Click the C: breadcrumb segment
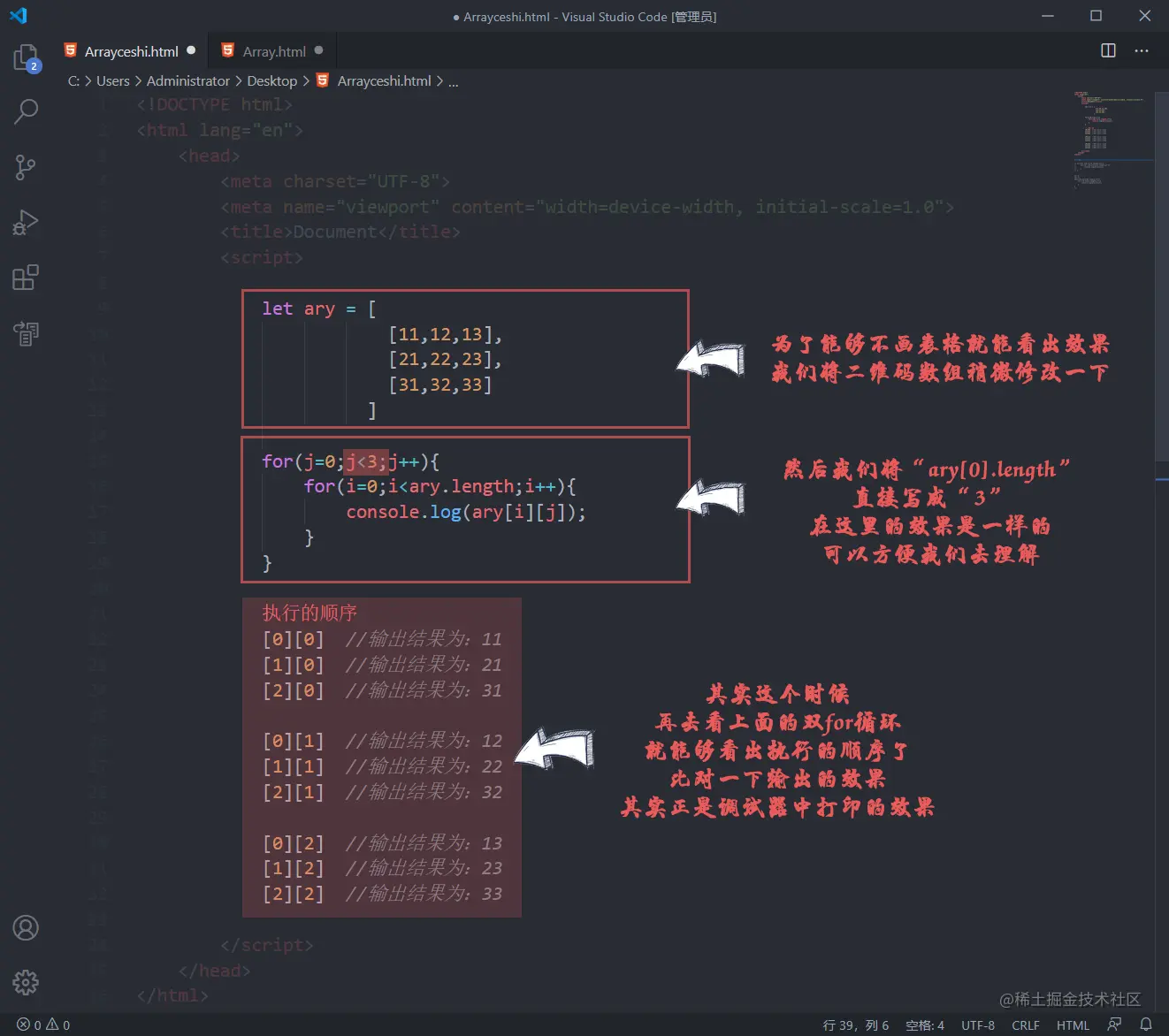 click(x=73, y=80)
